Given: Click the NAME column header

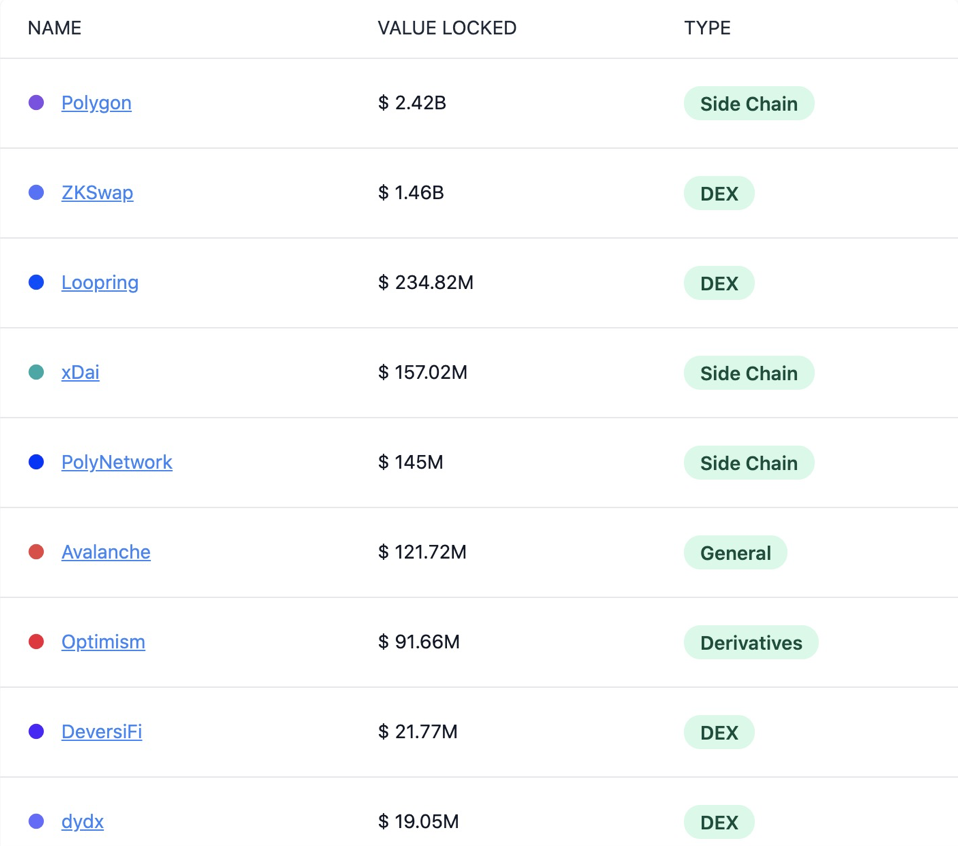Looking at the screenshot, I should pyautogui.click(x=54, y=28).
